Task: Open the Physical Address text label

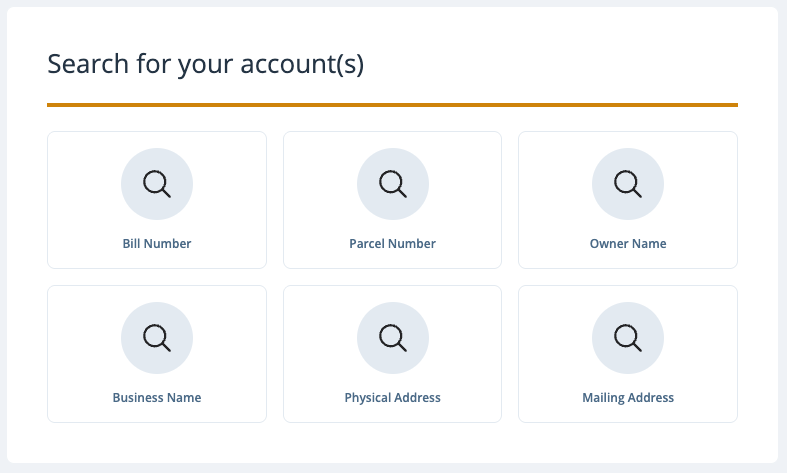Action: pos(392,398)
